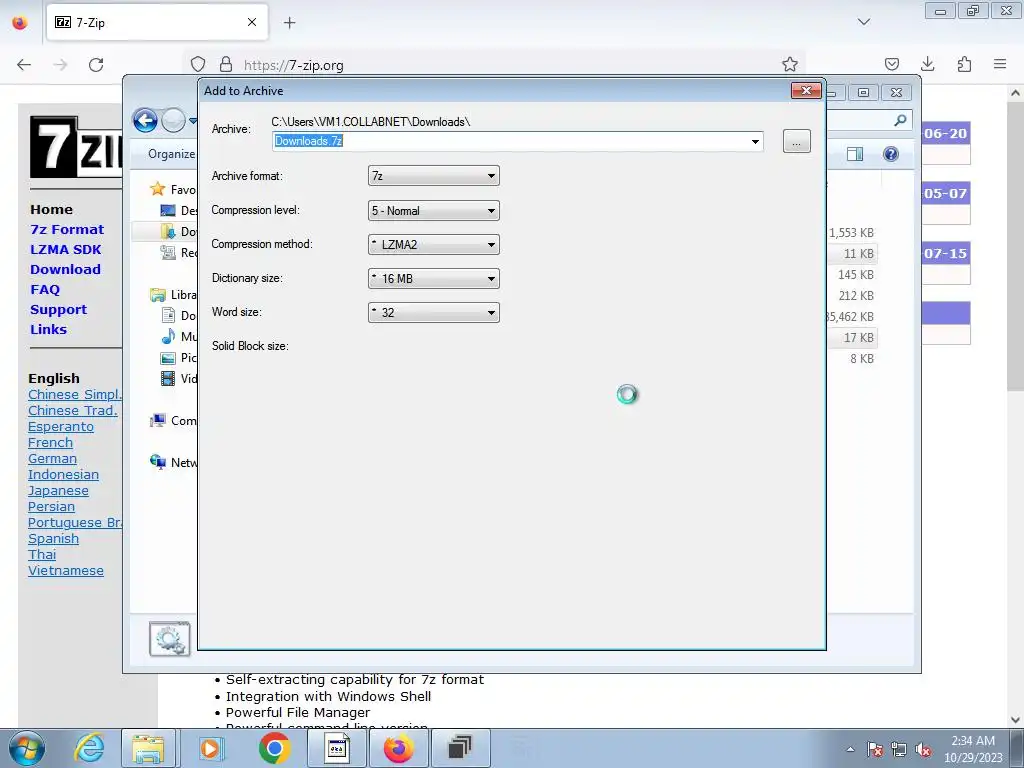Close the Add to Archive dialog
1024x768 pixels.
tap(806, 91)
